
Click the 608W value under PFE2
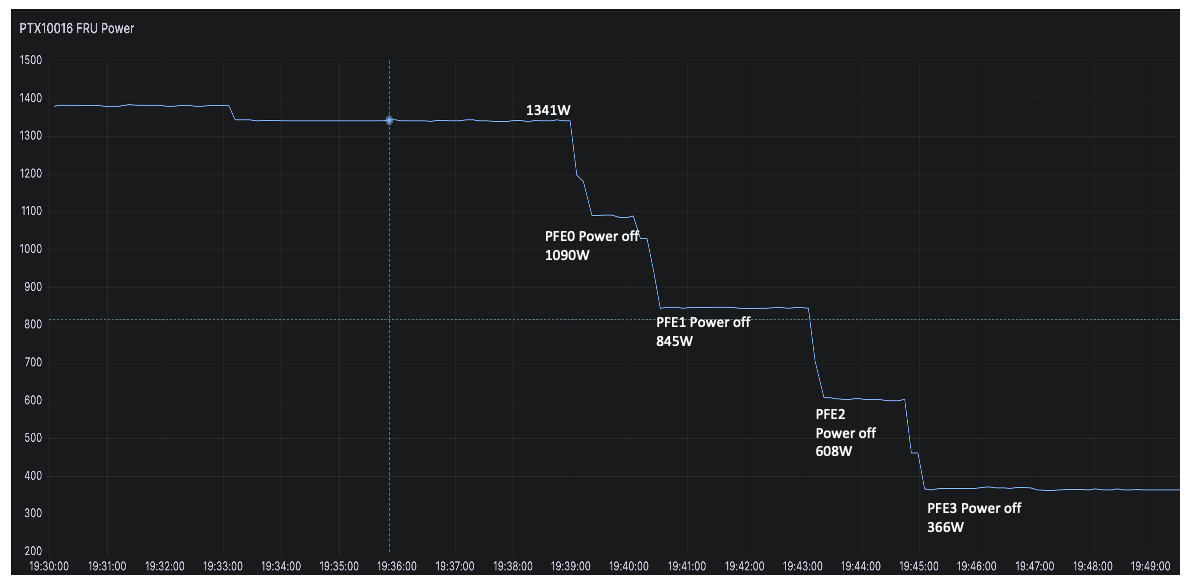833,451
